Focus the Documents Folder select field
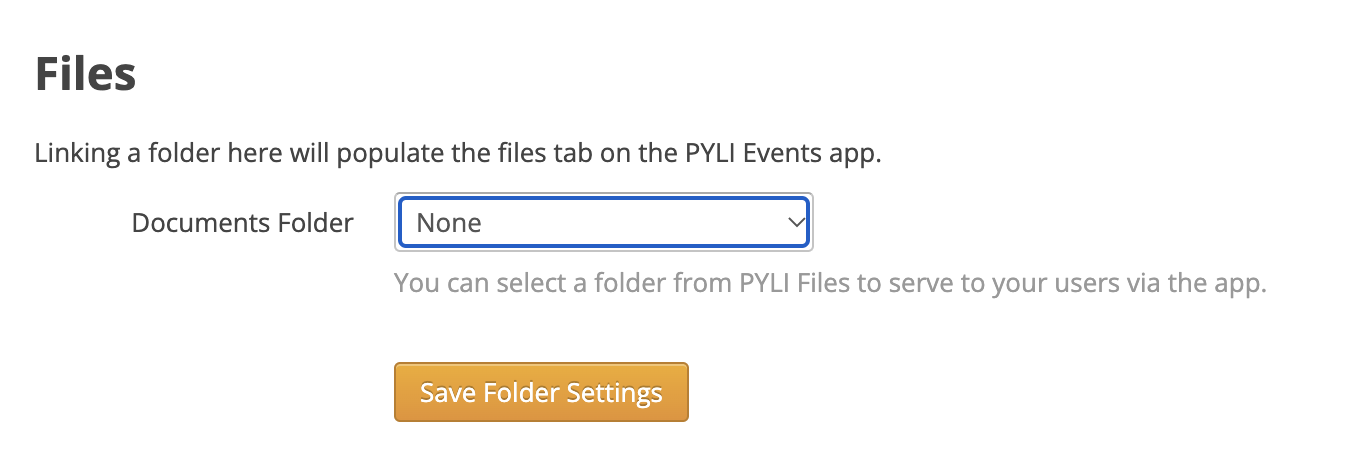 coord(603,222)
